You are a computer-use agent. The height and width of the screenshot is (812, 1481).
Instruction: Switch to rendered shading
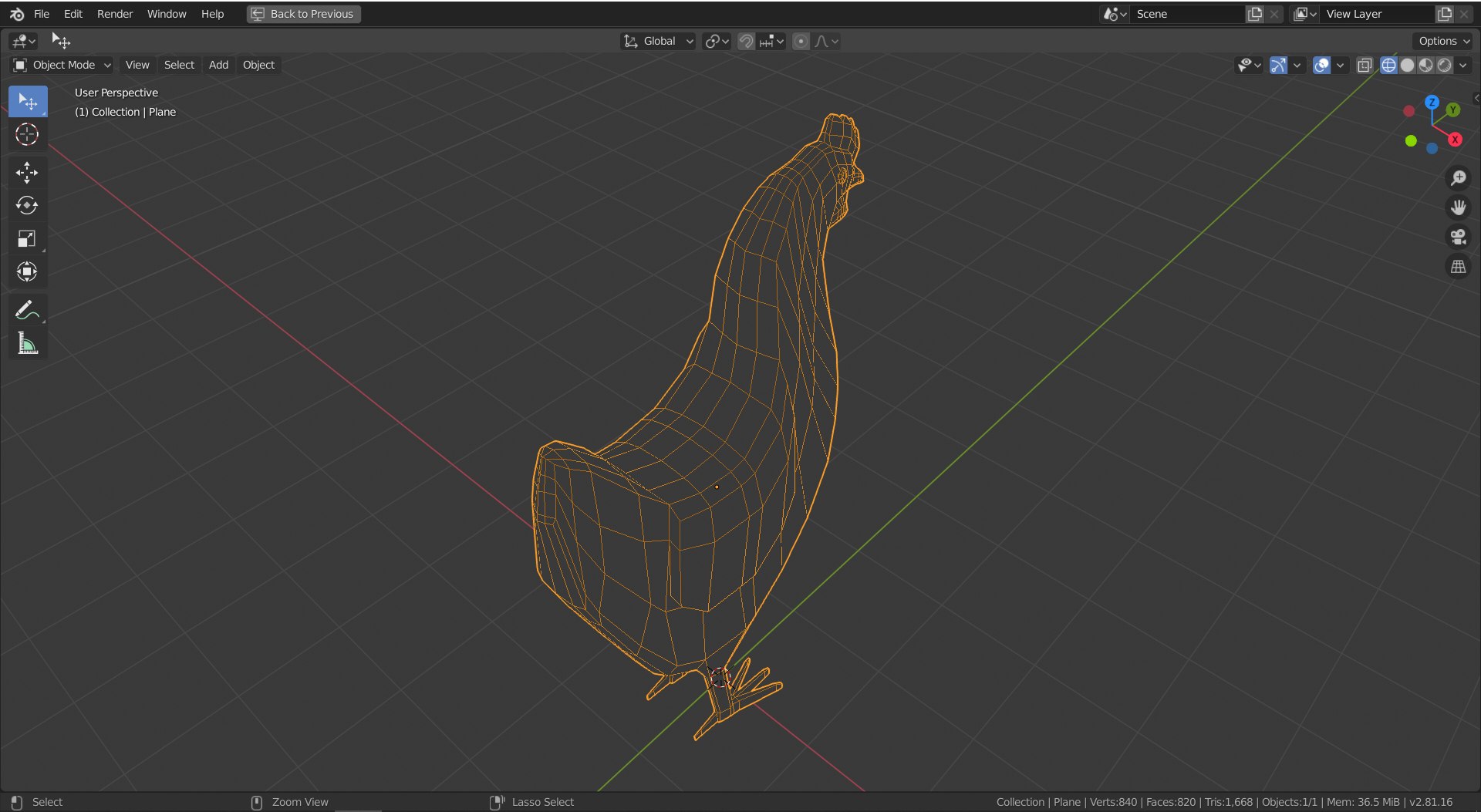pyautogui.click(x=1444, y=66)
